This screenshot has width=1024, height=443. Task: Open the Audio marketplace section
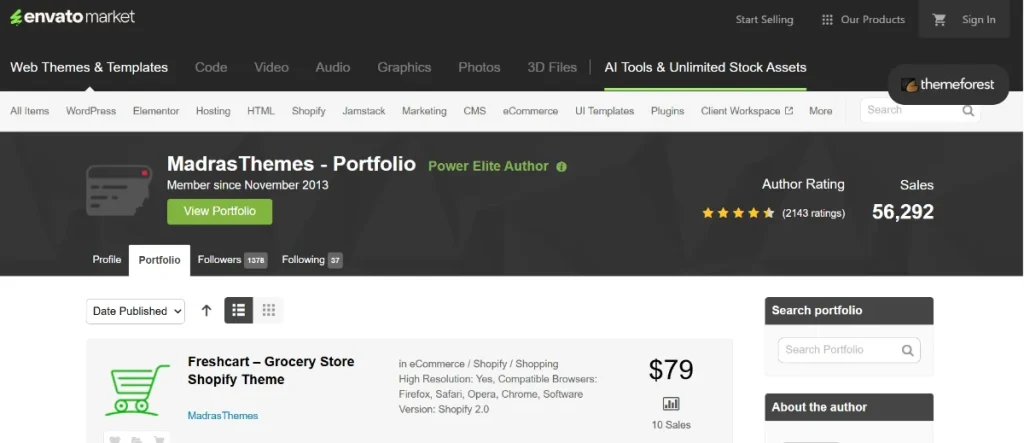[x=332, y=67]
